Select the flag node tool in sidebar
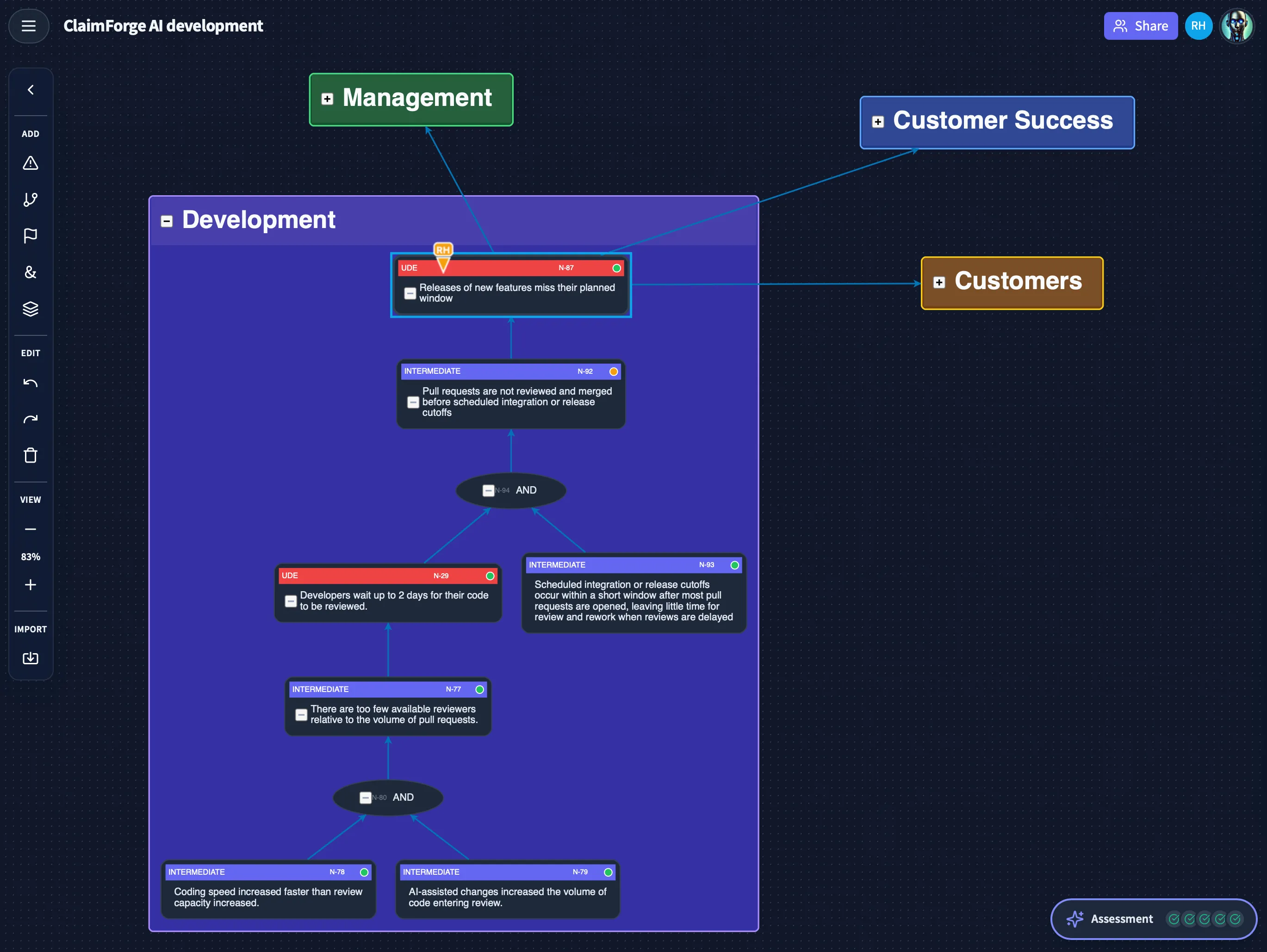 [x=31, y=236]
